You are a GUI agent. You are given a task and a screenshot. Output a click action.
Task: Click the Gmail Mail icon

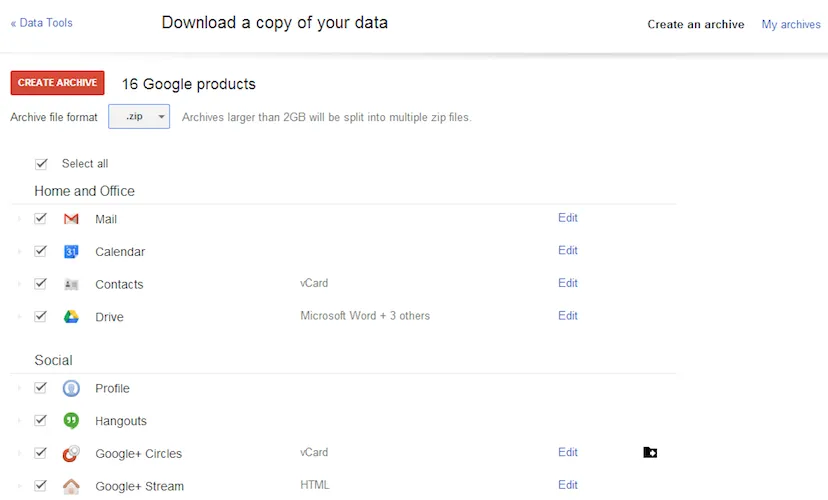[x=71, y=219]
